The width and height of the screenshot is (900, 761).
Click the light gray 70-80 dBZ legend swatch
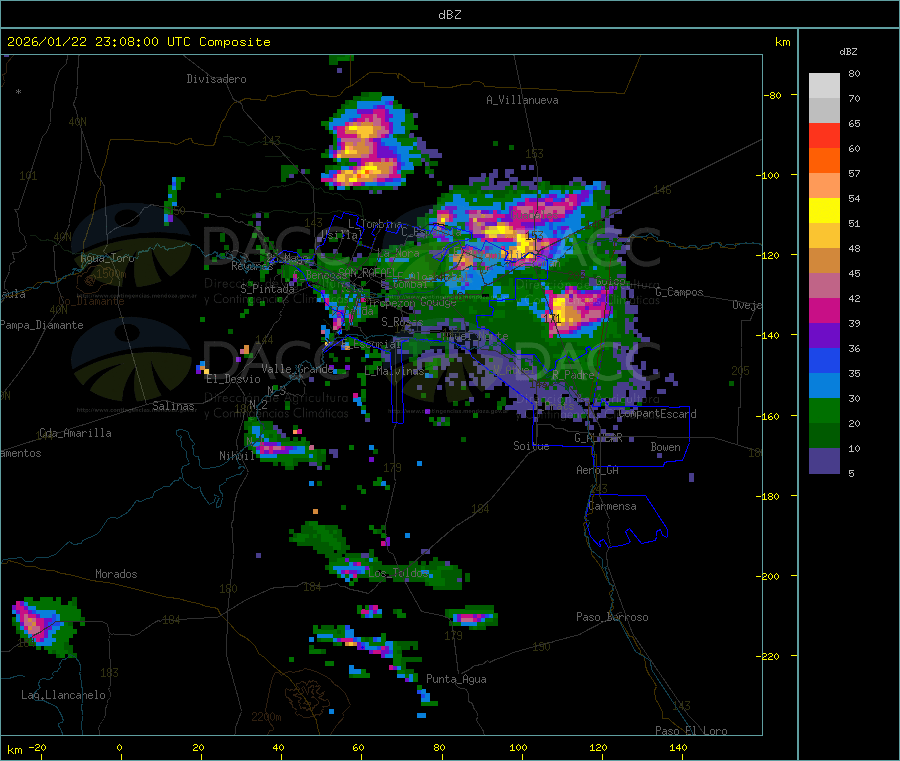824,86
